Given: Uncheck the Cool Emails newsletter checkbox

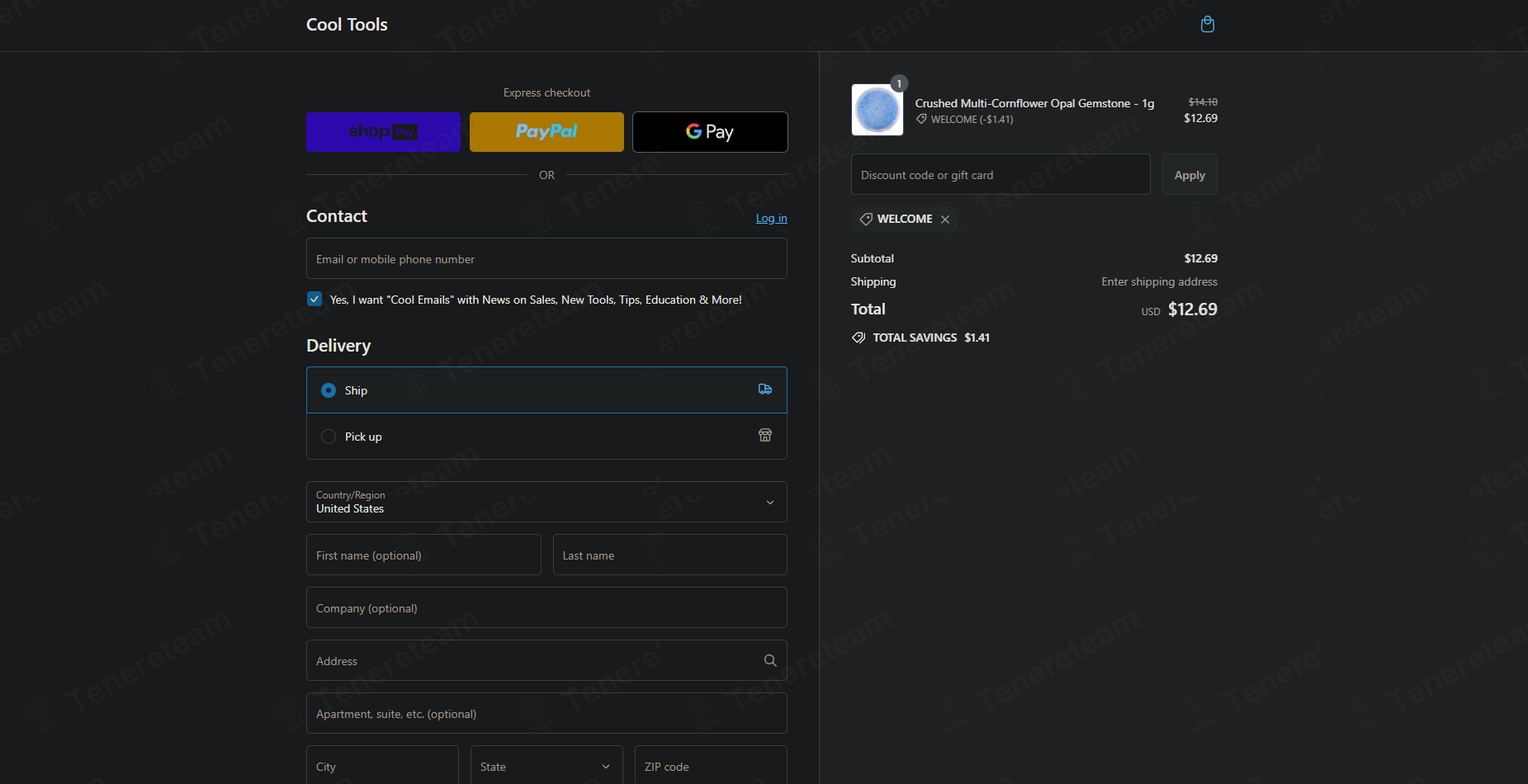Looking at the screenshot, I should [315, 299].
